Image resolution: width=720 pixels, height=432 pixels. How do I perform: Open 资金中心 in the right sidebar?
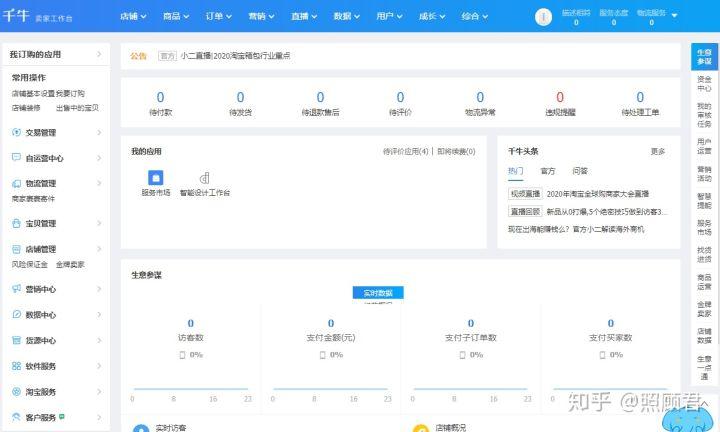pos(704,84)
